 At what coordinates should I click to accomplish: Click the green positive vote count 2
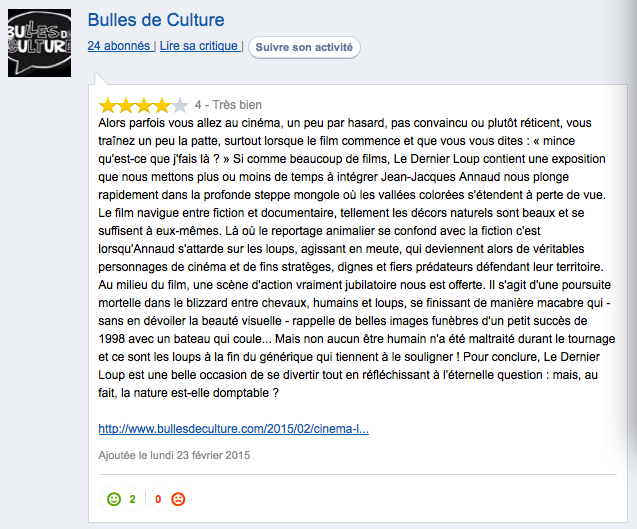pyautogui.click(x=132, y=498)
